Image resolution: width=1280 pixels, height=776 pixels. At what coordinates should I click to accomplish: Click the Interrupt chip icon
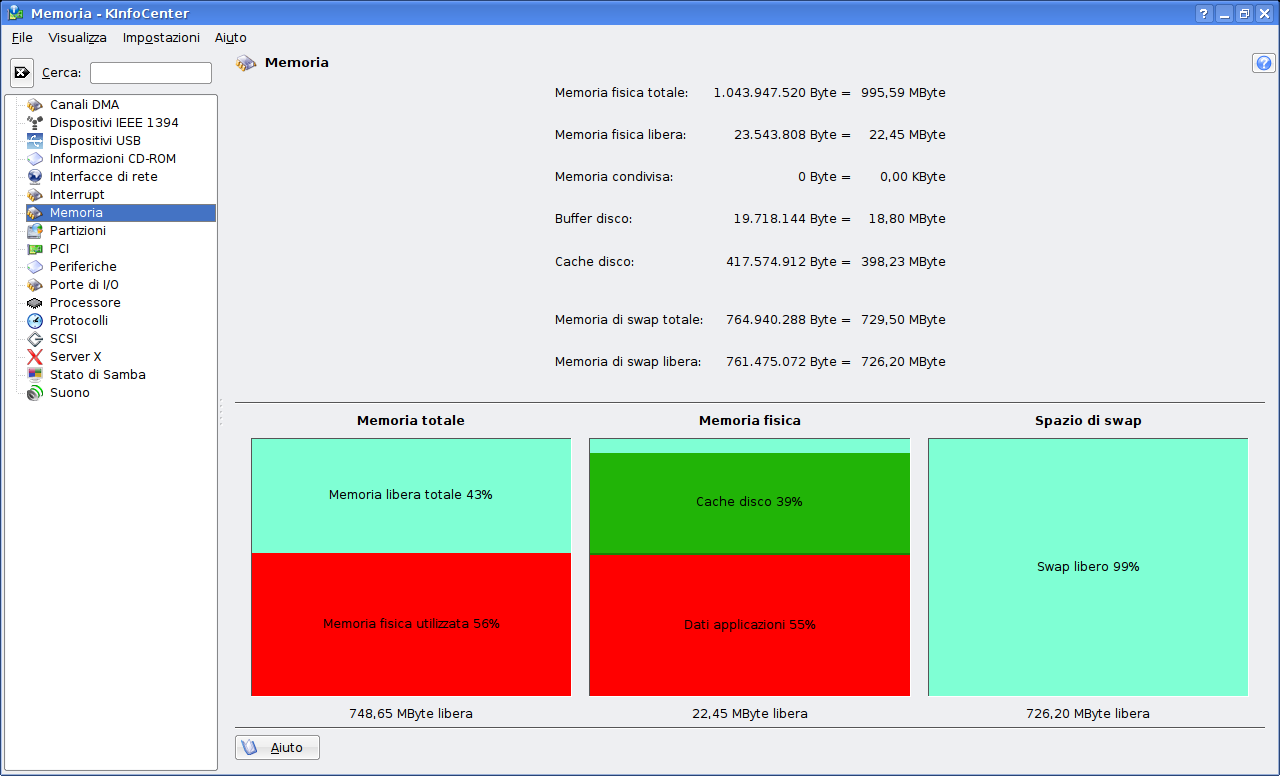35,195
